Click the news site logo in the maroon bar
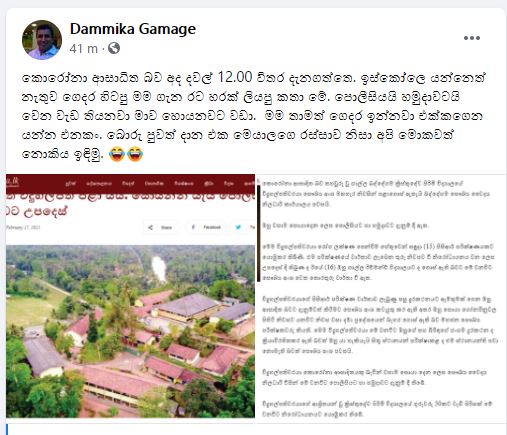Screen dimensions: 507x435 pos(13,182)
